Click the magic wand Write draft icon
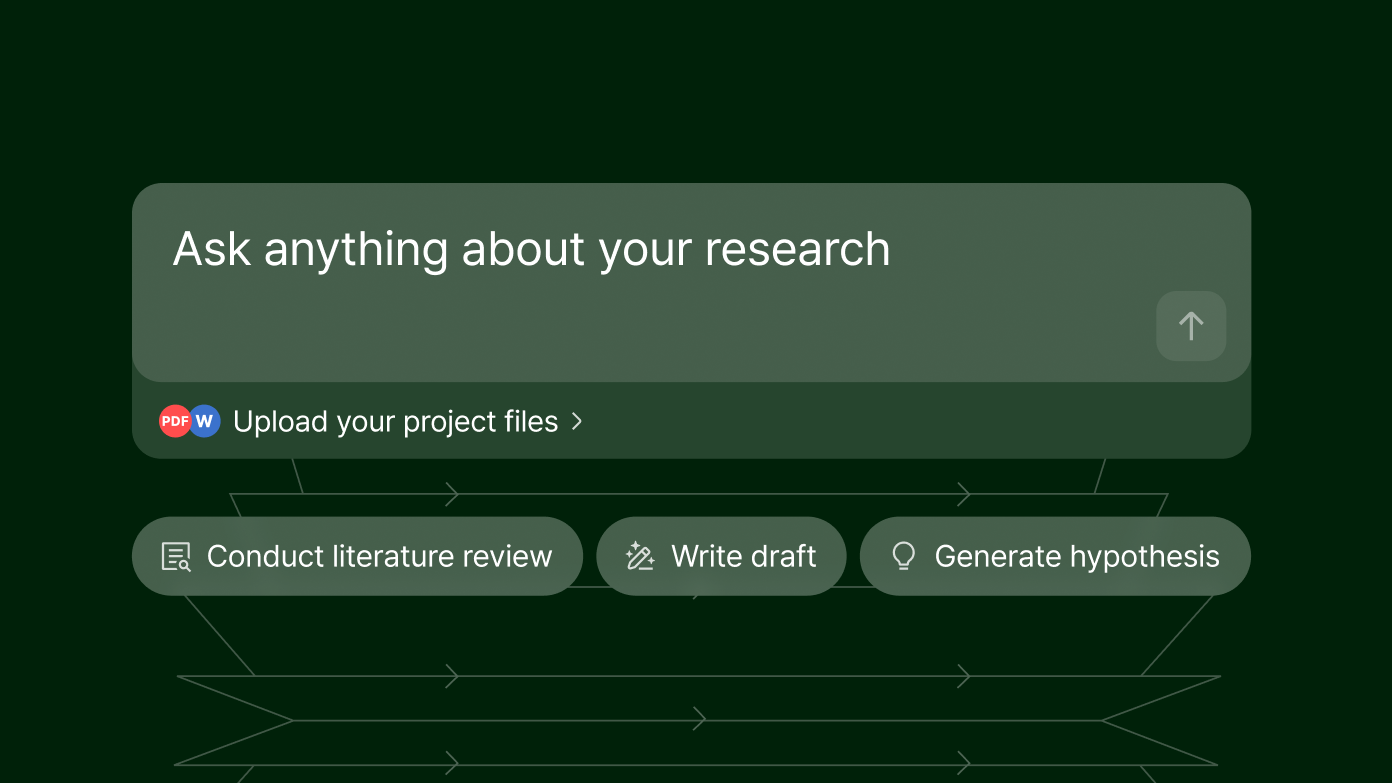This screenshot has height=783, width=1392. click(x=640, y=556)
